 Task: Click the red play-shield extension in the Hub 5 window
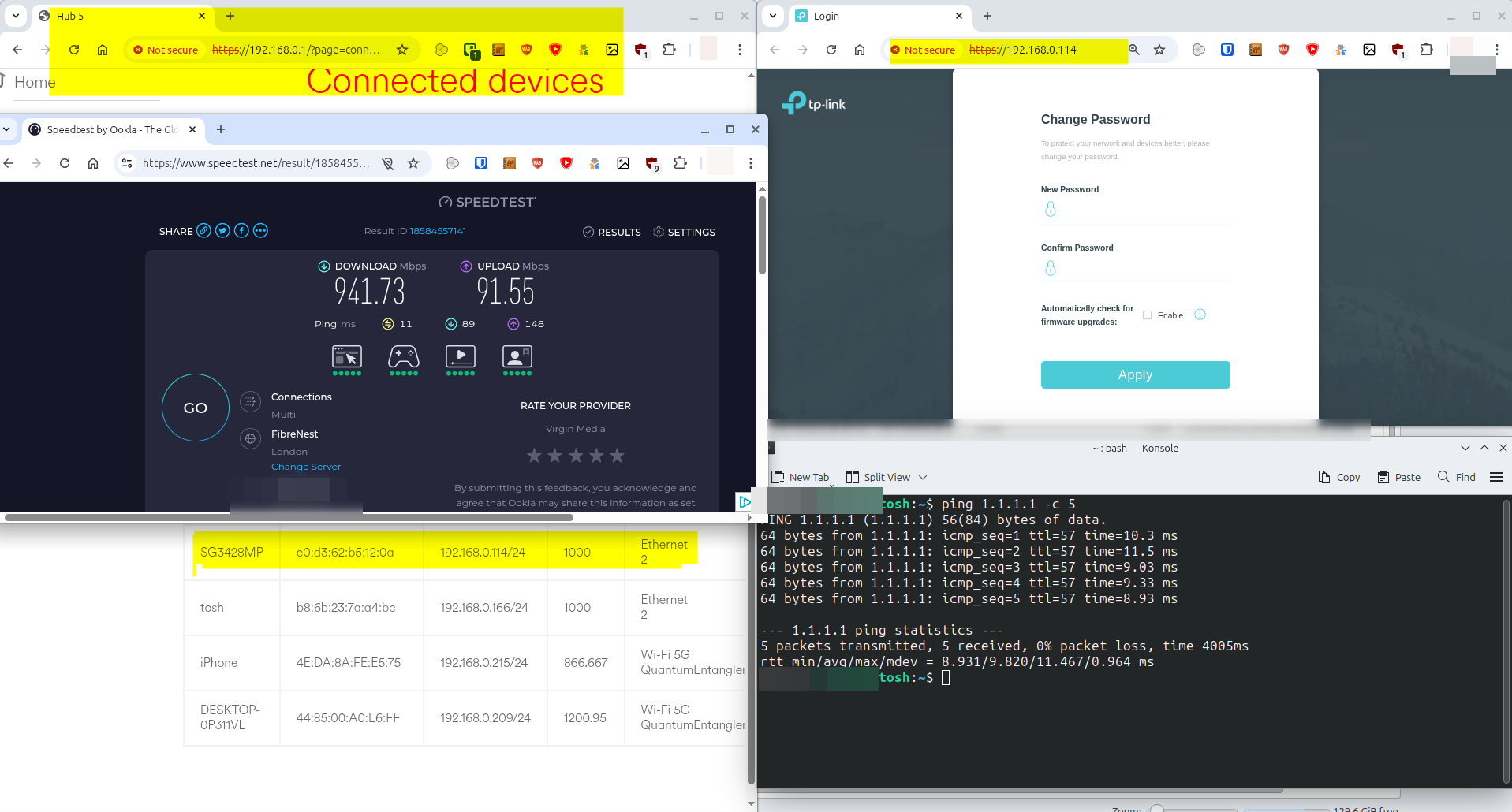(555, 50)
